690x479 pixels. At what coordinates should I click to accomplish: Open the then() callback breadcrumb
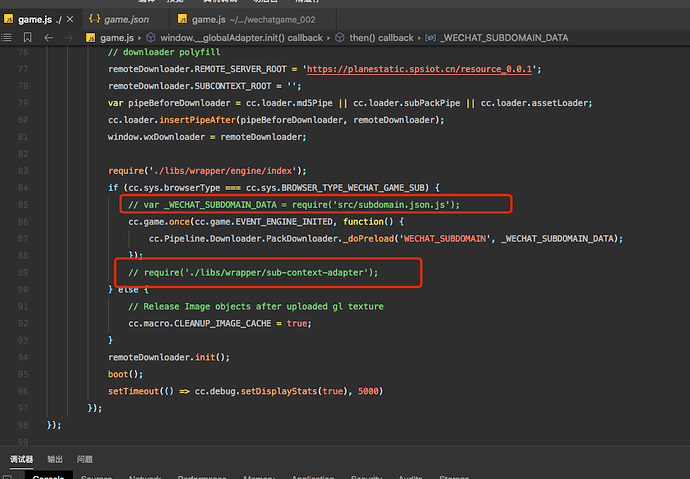(382, 38)
